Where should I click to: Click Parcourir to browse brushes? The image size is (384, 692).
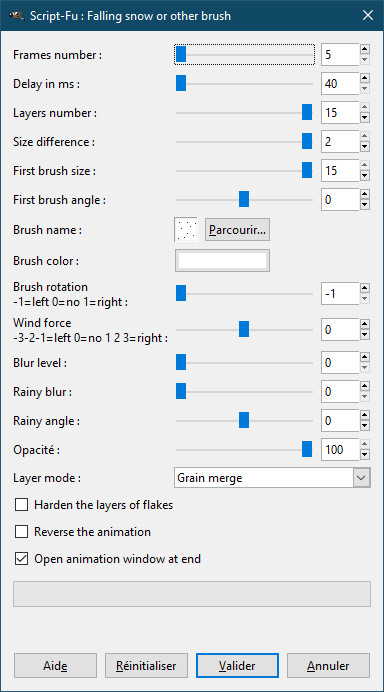click(x=237, y=229)
